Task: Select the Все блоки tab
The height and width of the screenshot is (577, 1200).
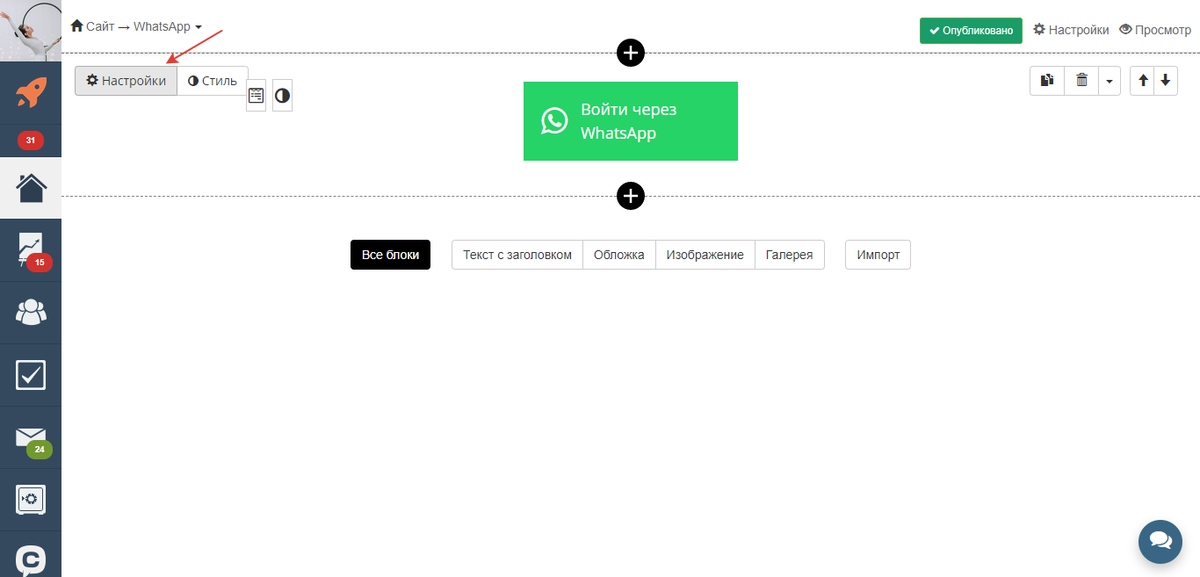Action: 390,255
